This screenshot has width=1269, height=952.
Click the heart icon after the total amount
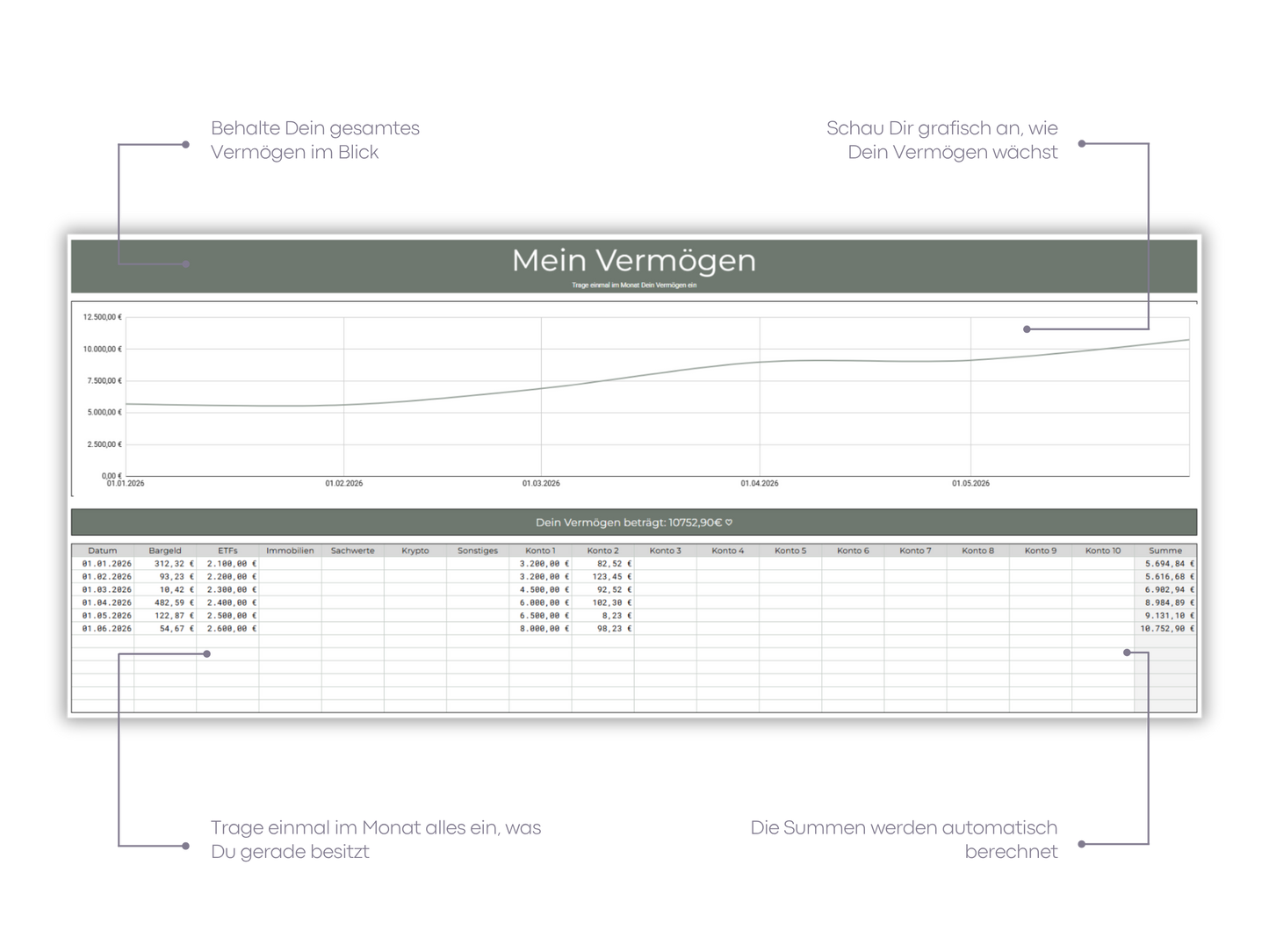pos(729,523)
